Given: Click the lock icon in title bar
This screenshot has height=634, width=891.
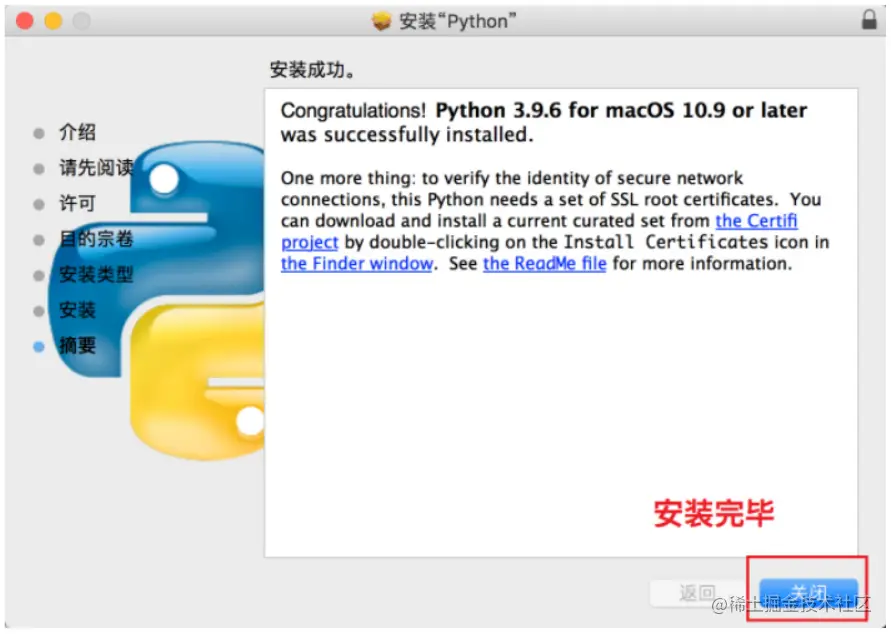Looking at the screenshot, I should [869, 19].
